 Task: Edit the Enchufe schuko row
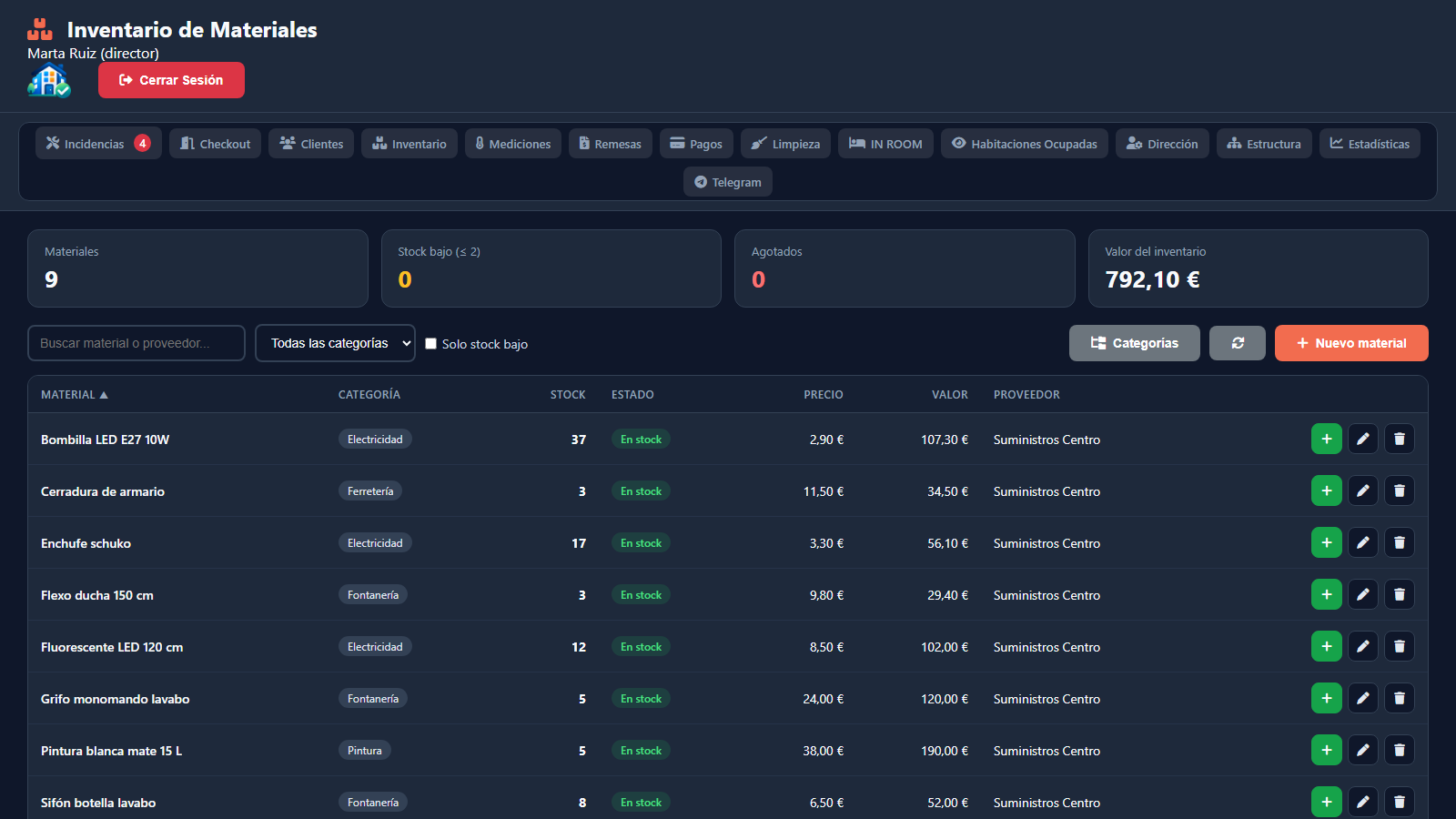tap(1362, 542)
